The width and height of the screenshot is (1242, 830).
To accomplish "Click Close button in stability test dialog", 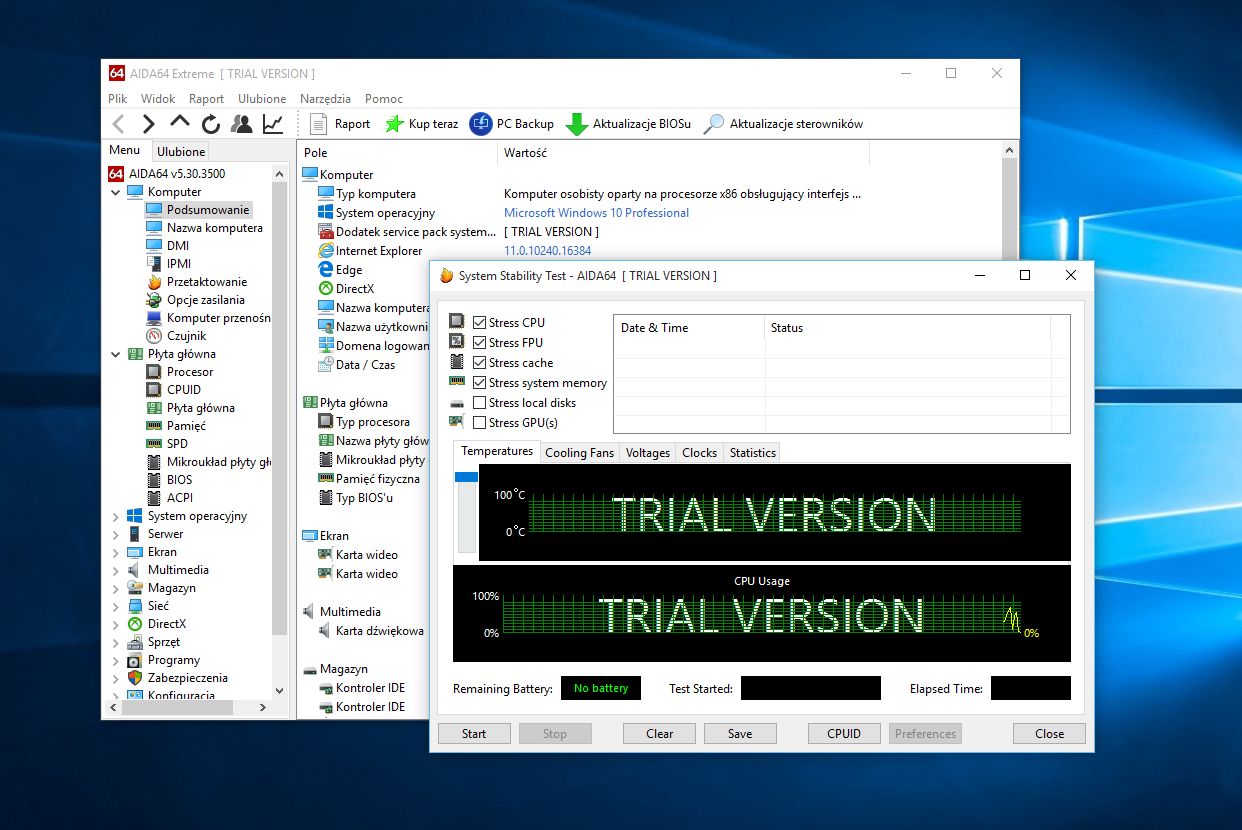I will pyautogui.click(x=1049, y=733).
